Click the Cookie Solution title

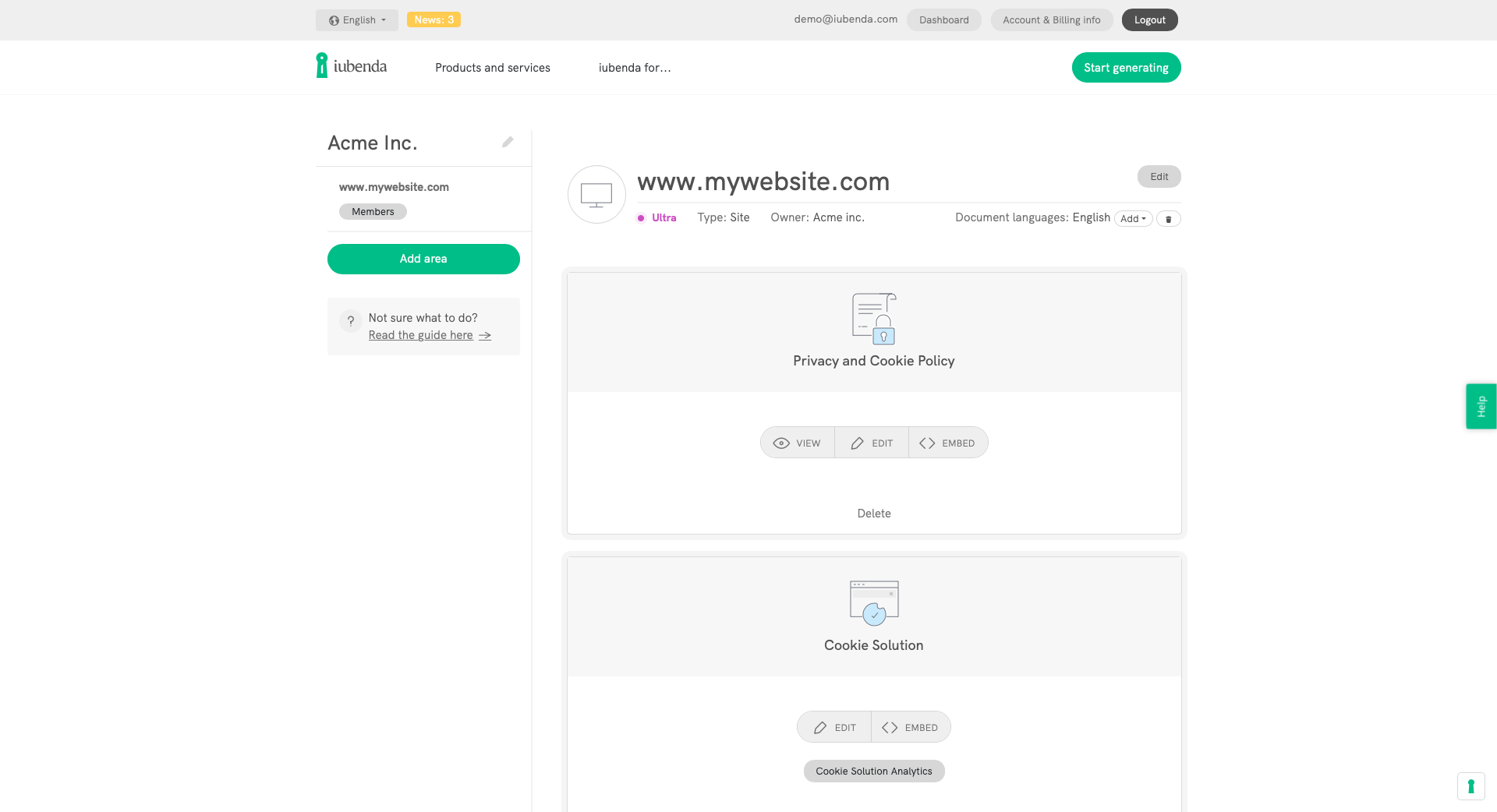point(874,645)
